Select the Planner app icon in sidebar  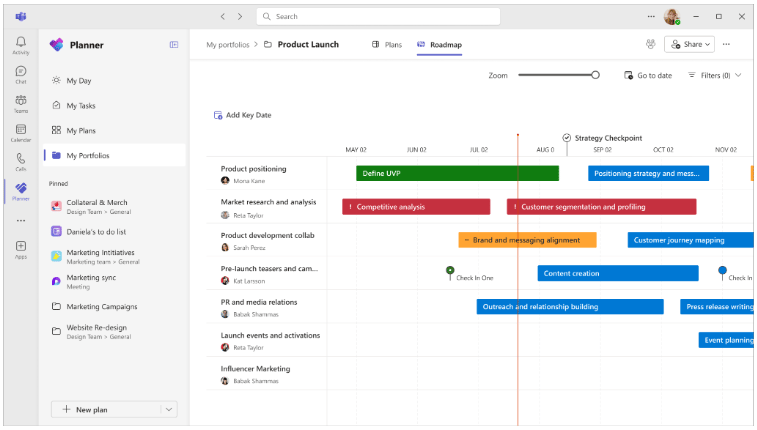click(21, 188)
